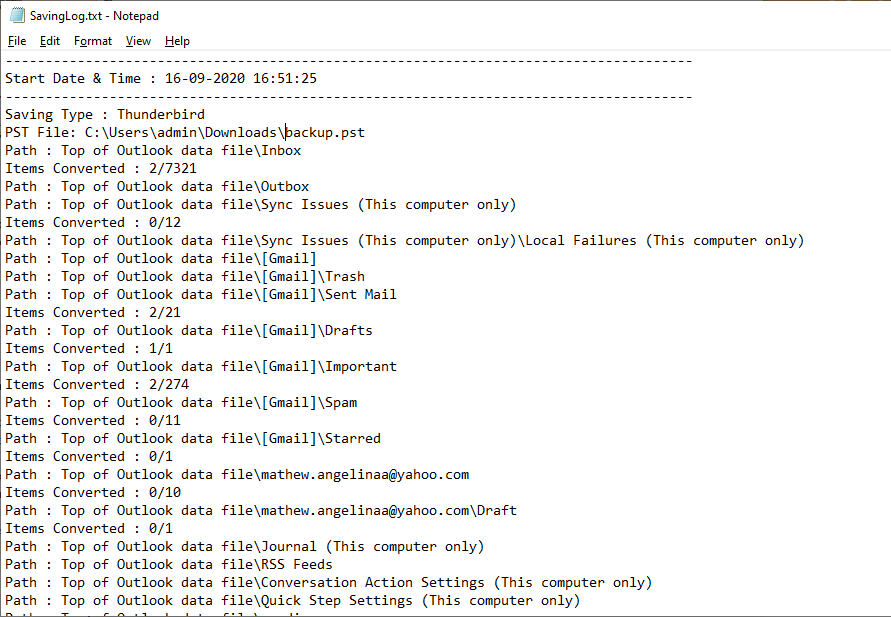Click the Quick Step Settings path line

[293, 601]
